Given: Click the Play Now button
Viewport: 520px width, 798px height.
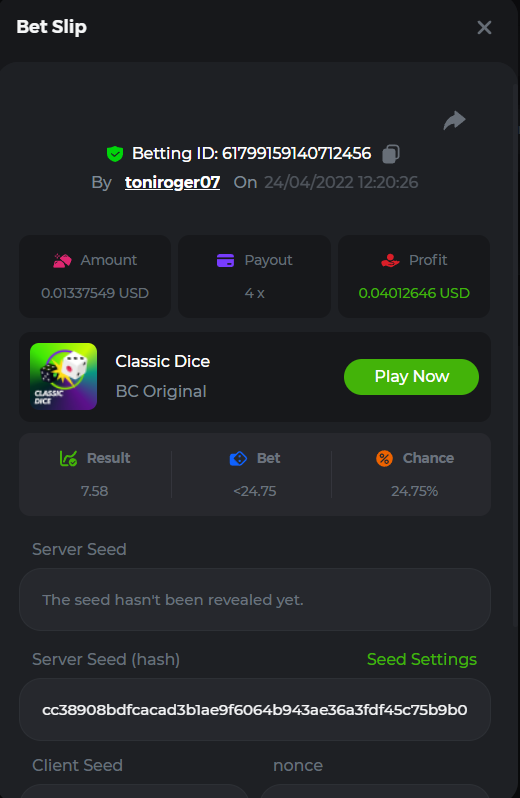Looking at the screenshot, I should pyautogui.click(x=411, y=377).
